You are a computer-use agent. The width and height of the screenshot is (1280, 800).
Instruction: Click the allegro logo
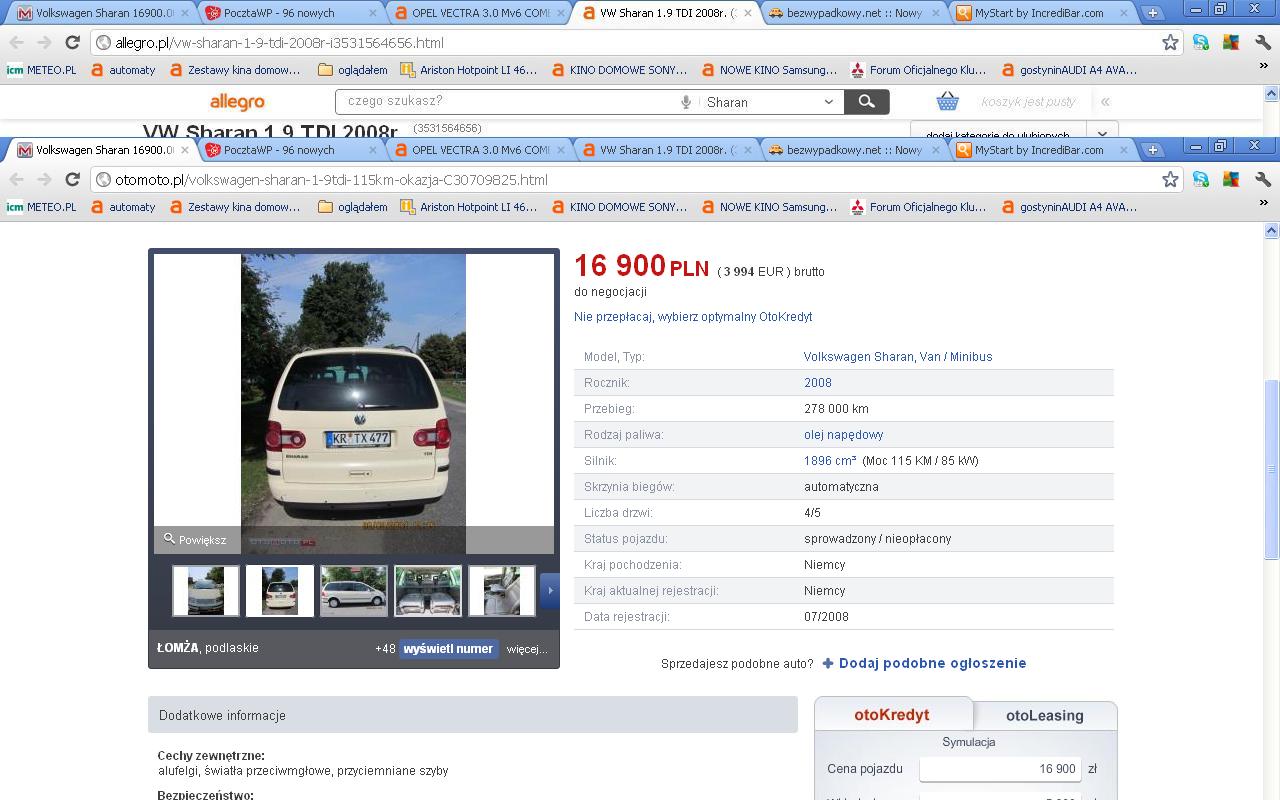pyautogui.click(x=237, y=102)
